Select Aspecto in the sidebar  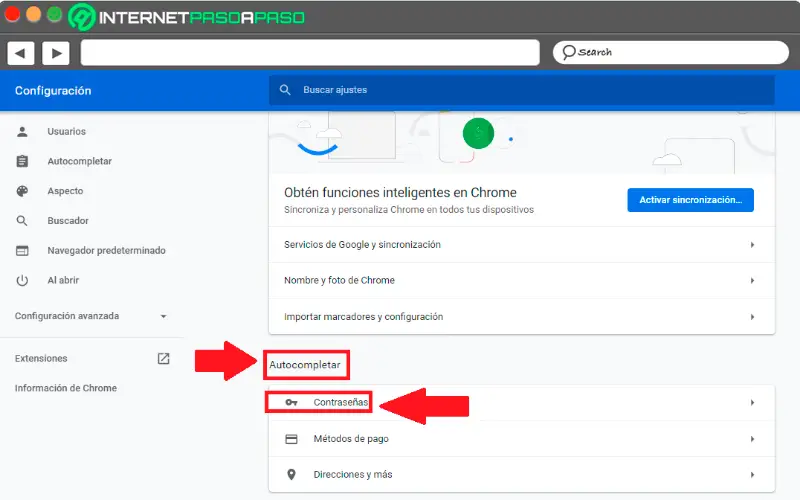65,191
